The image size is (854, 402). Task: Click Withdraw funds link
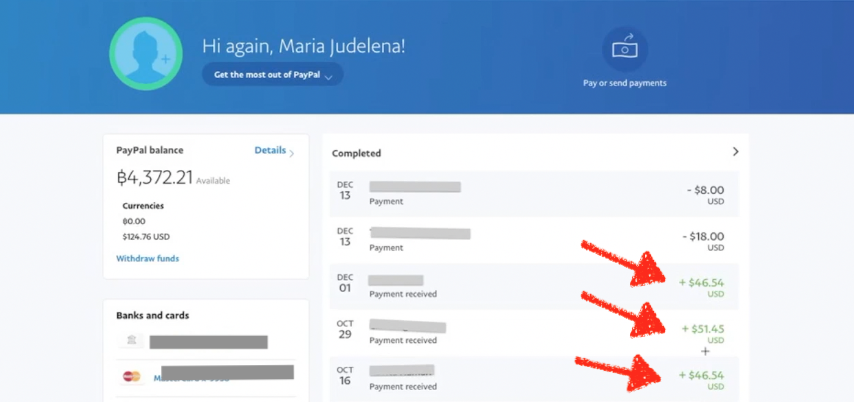pyautogui.click(x=148, y=258)
